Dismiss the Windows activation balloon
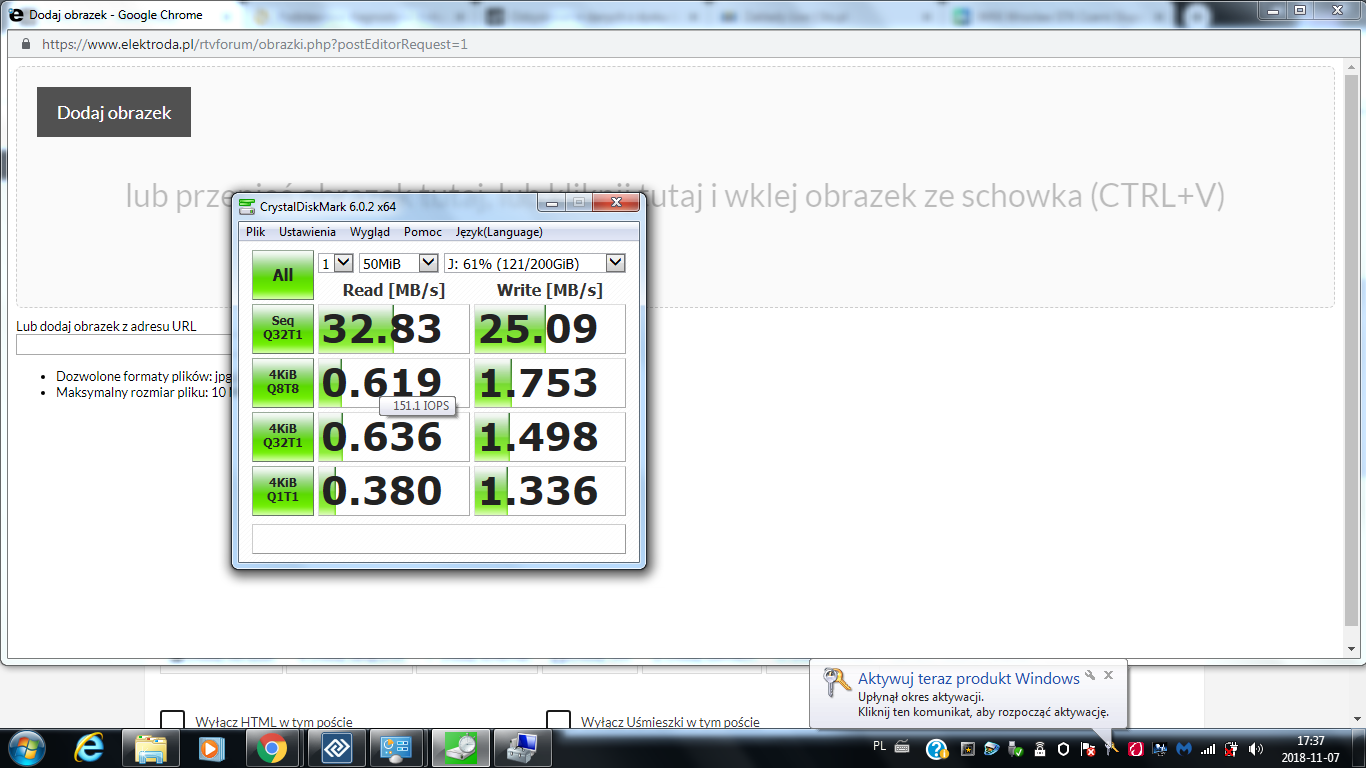Screen dimensions: 1366x768 [1108, 675]
